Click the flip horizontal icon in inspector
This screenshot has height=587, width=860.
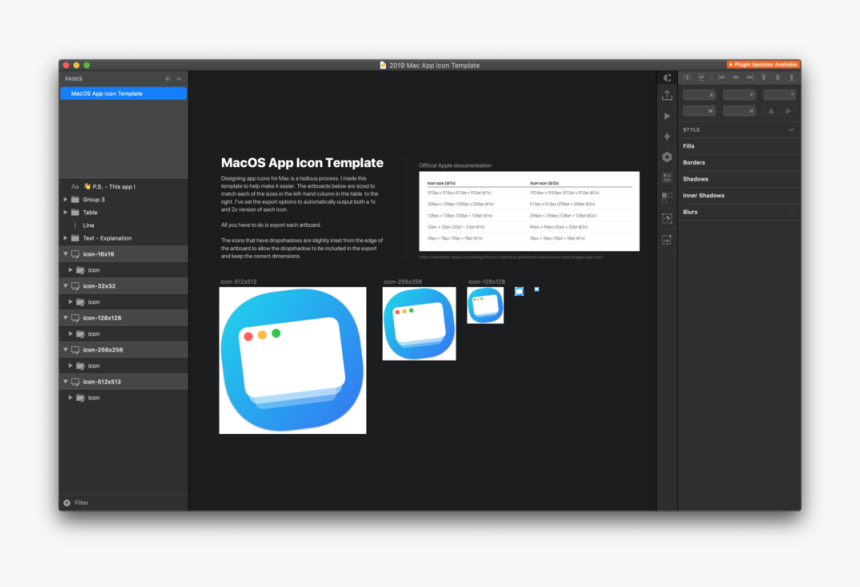click(771, 111)
